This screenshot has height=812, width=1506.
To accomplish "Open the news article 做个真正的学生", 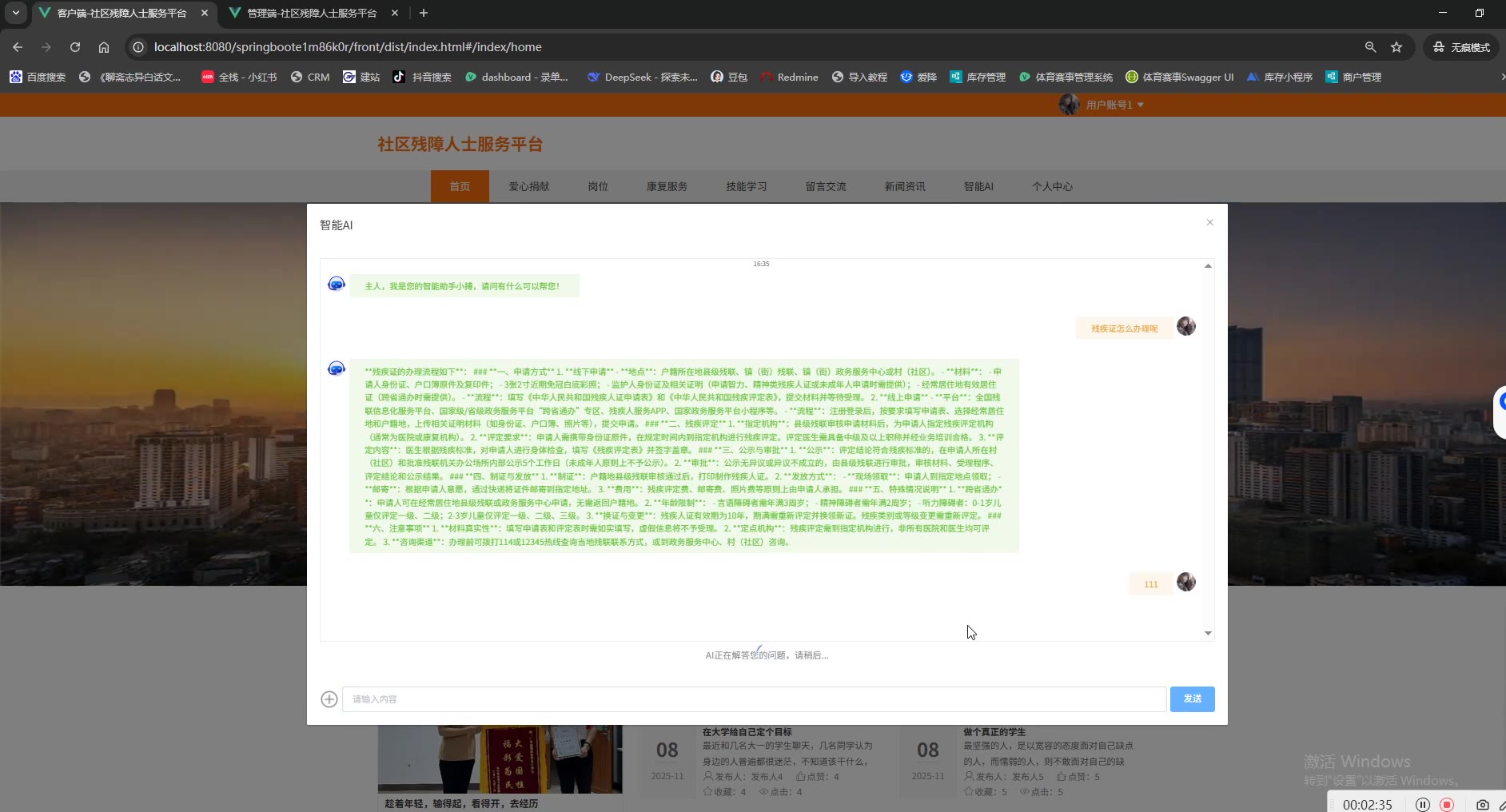I will 994,732.
